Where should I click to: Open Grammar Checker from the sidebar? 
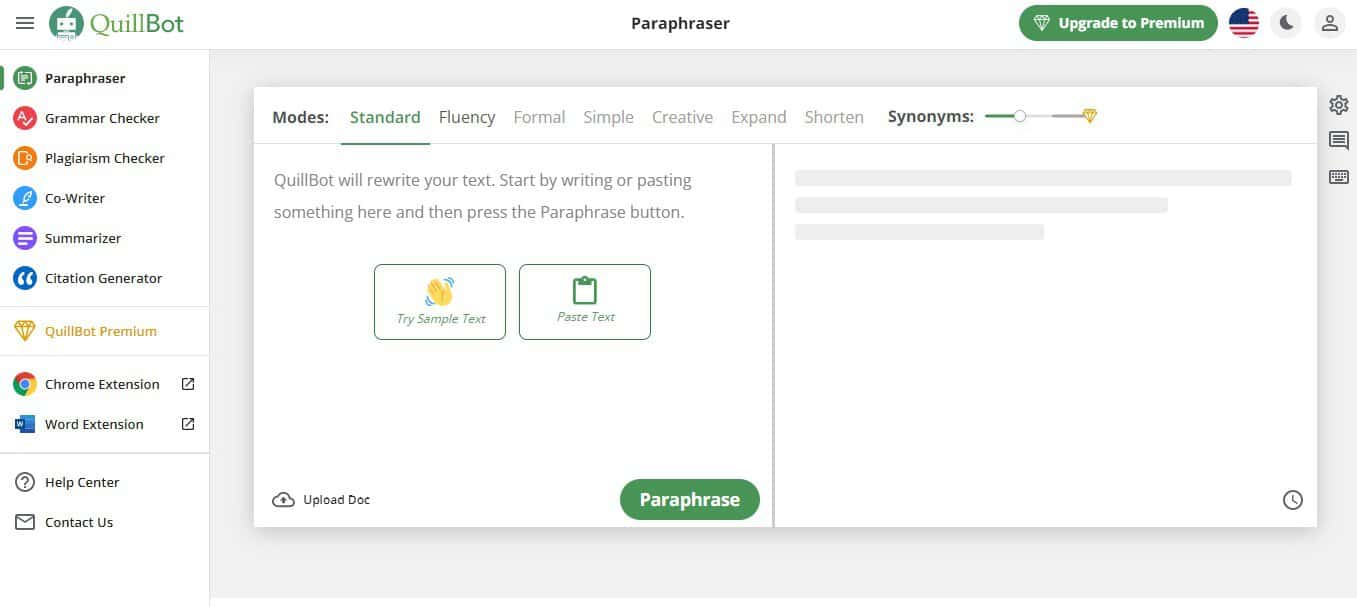[101, 118]
